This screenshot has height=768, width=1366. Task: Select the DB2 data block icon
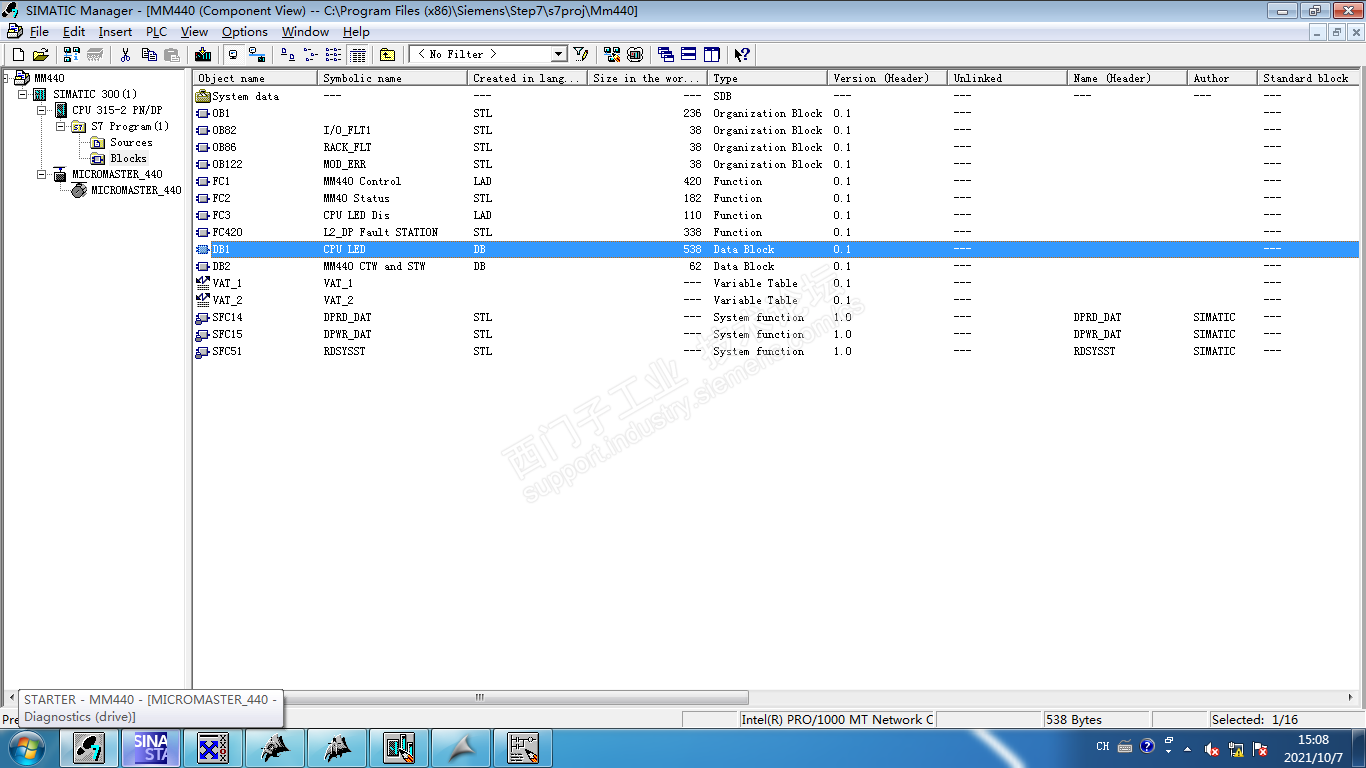tap(203, 266)
